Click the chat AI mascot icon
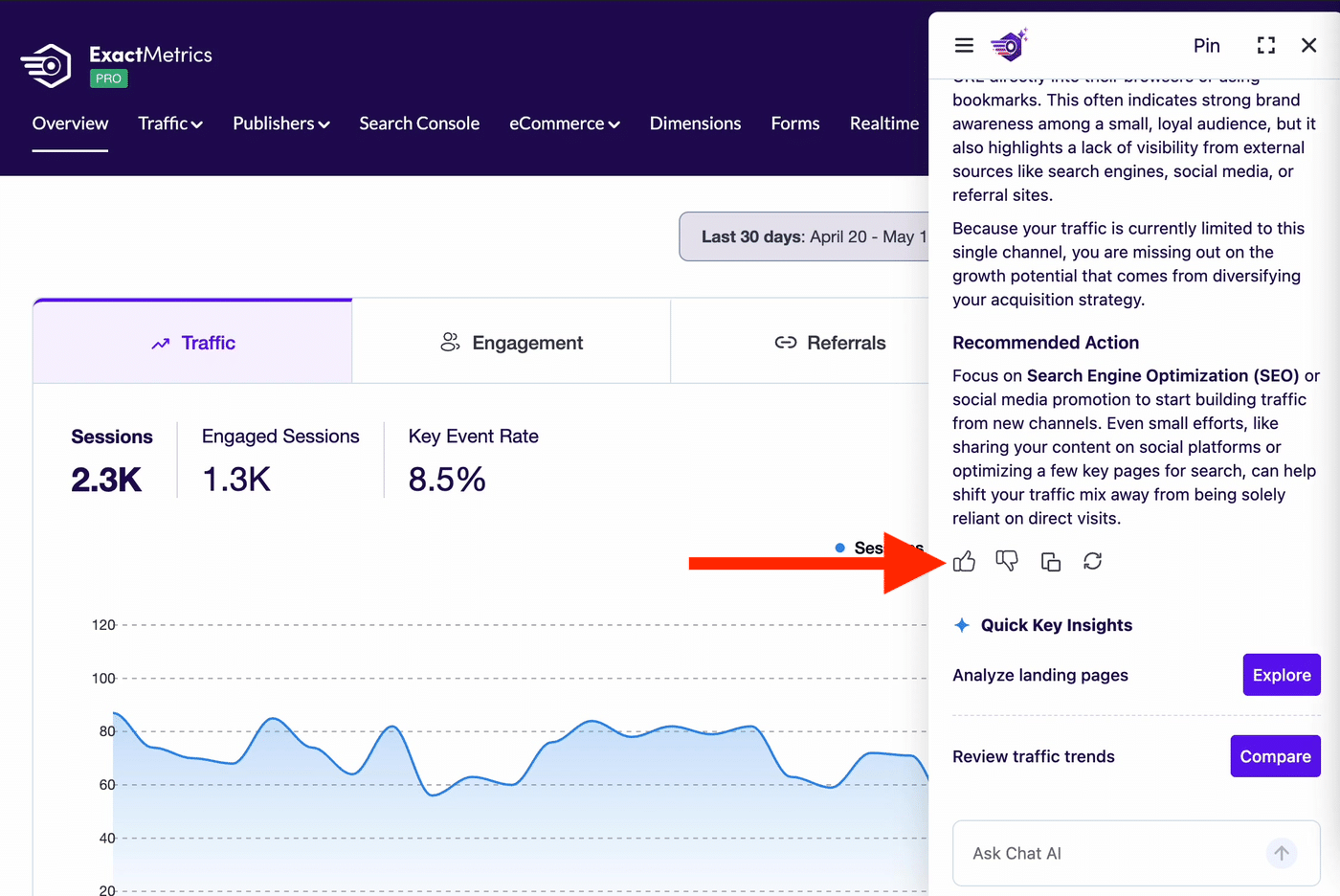1340x896 pixels. tap(1009, 45)
